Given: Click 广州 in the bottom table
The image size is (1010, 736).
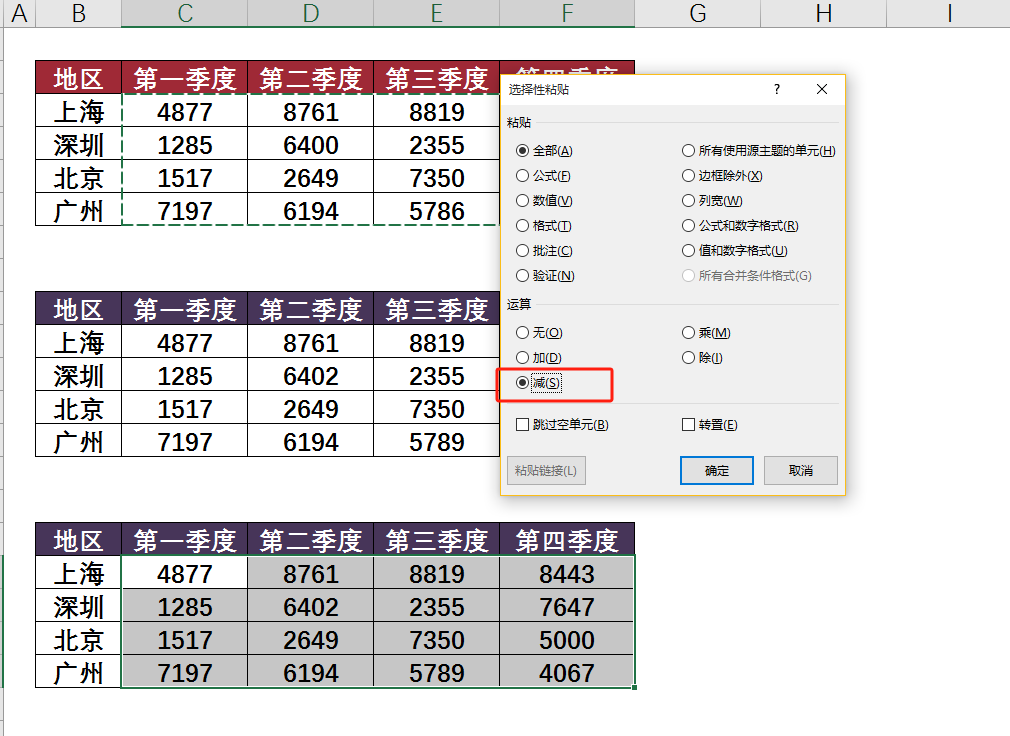Looking at the screenshot, I should coord(79,672).
